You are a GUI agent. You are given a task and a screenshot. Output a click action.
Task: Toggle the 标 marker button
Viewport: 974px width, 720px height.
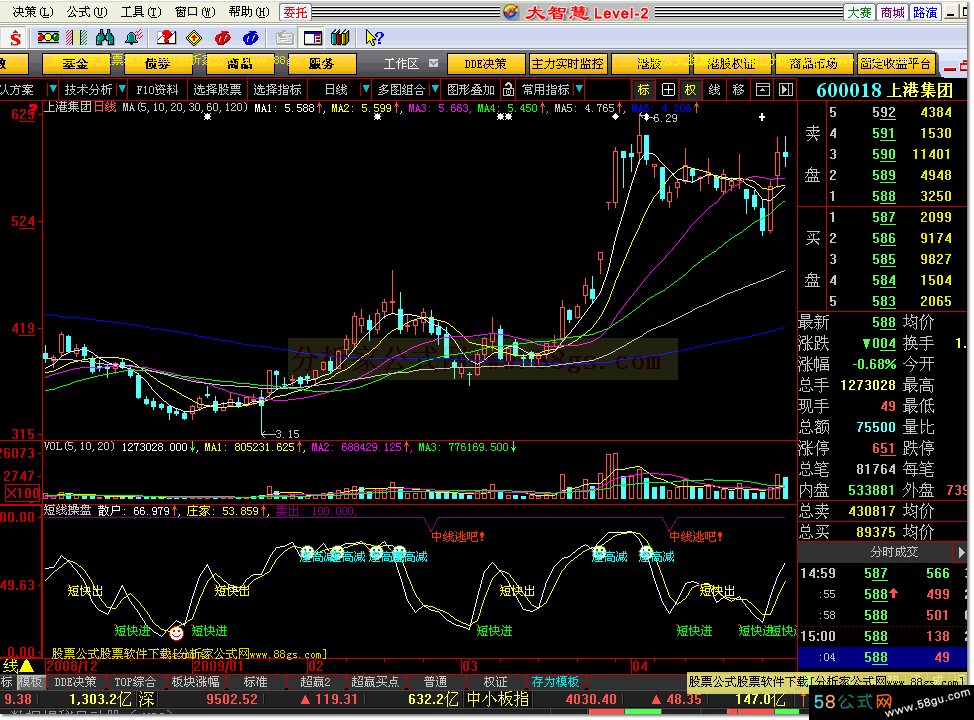(644, 90)
